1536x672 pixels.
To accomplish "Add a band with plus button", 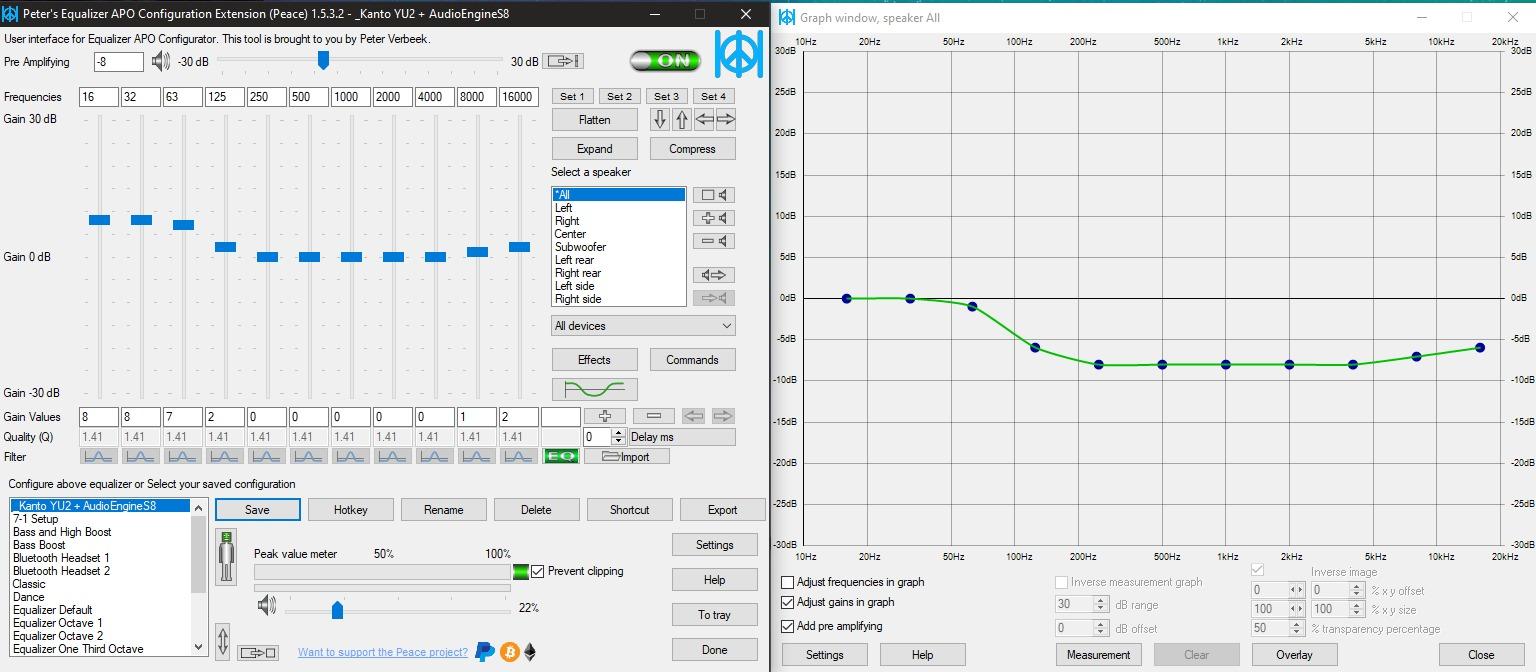I will point(605,416).
